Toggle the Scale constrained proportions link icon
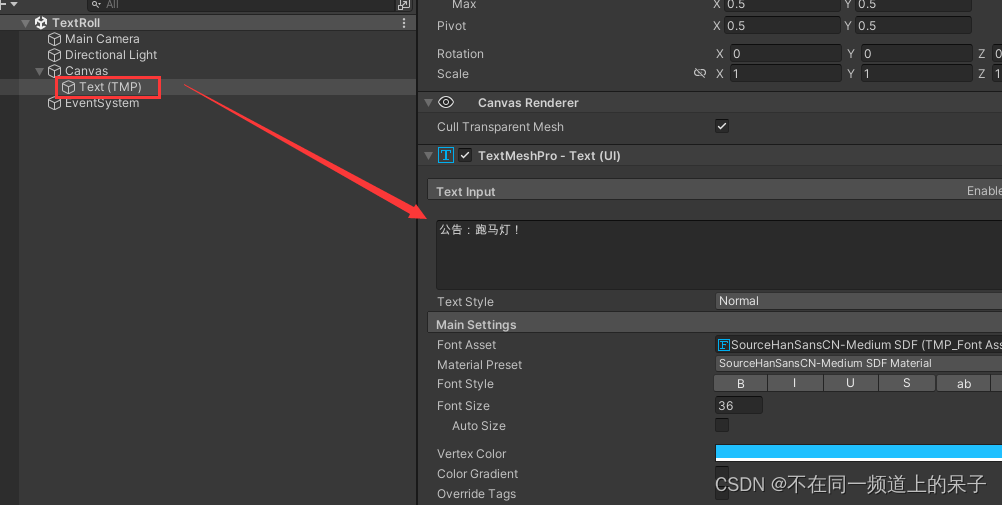 pos(700,74)
